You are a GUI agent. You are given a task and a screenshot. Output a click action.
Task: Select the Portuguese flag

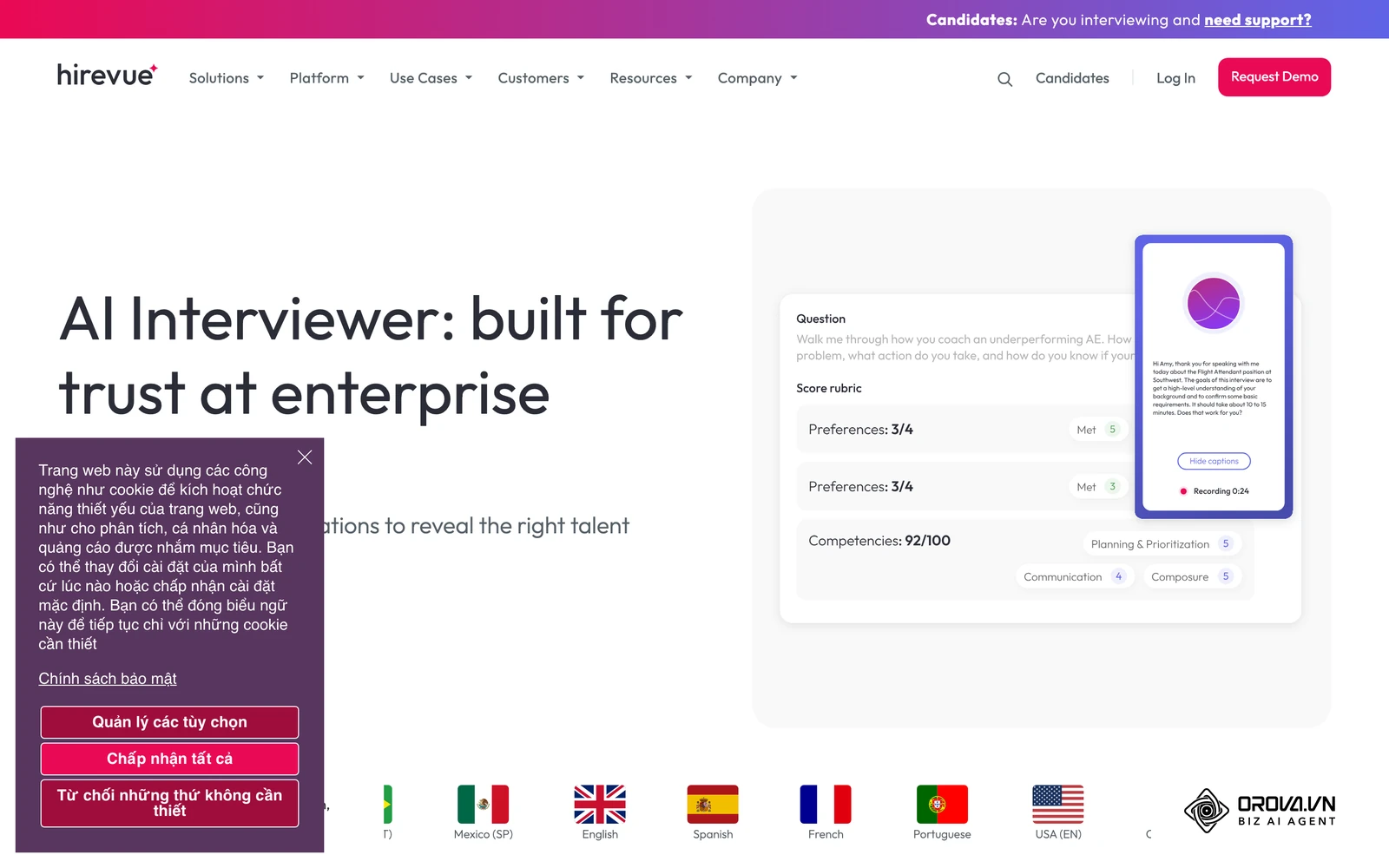point(942,804)
